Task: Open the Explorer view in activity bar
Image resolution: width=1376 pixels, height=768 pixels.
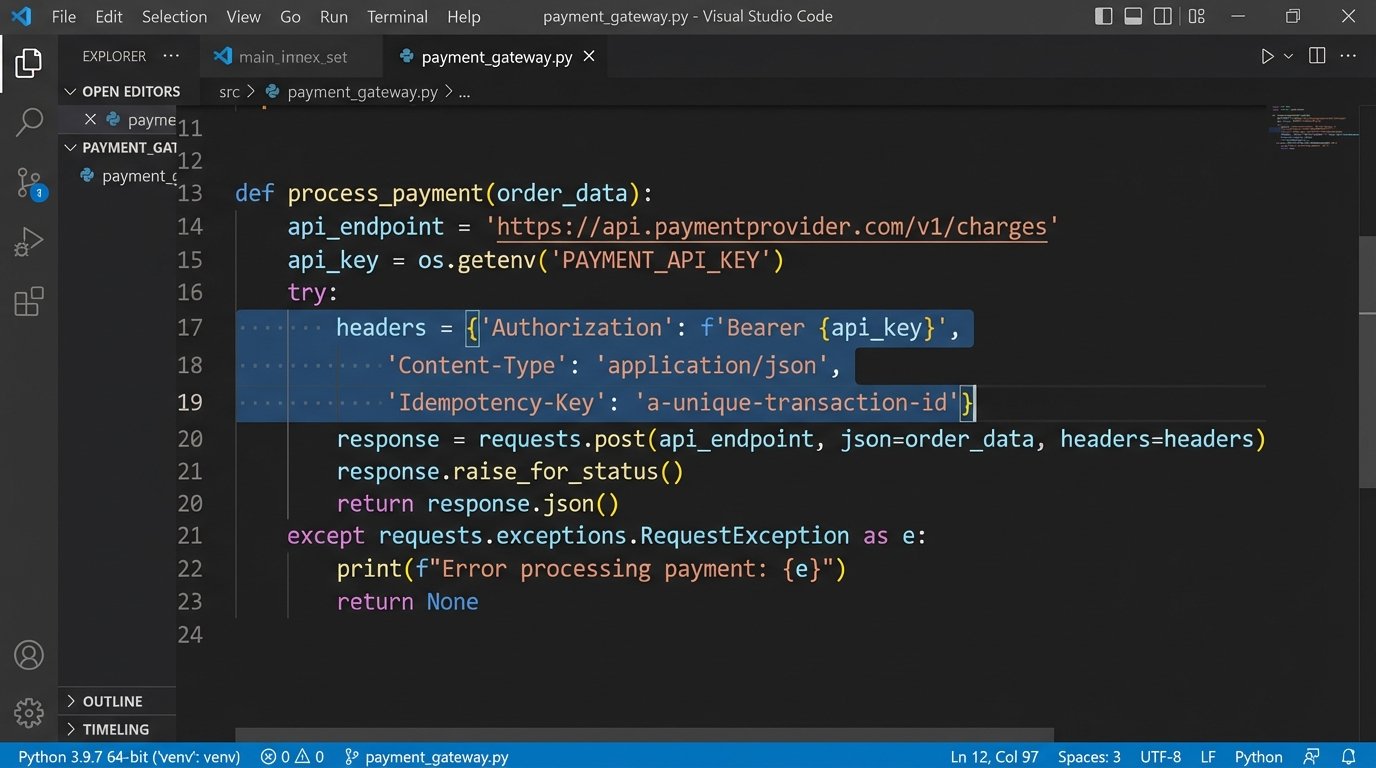Action: coord(28,63)
